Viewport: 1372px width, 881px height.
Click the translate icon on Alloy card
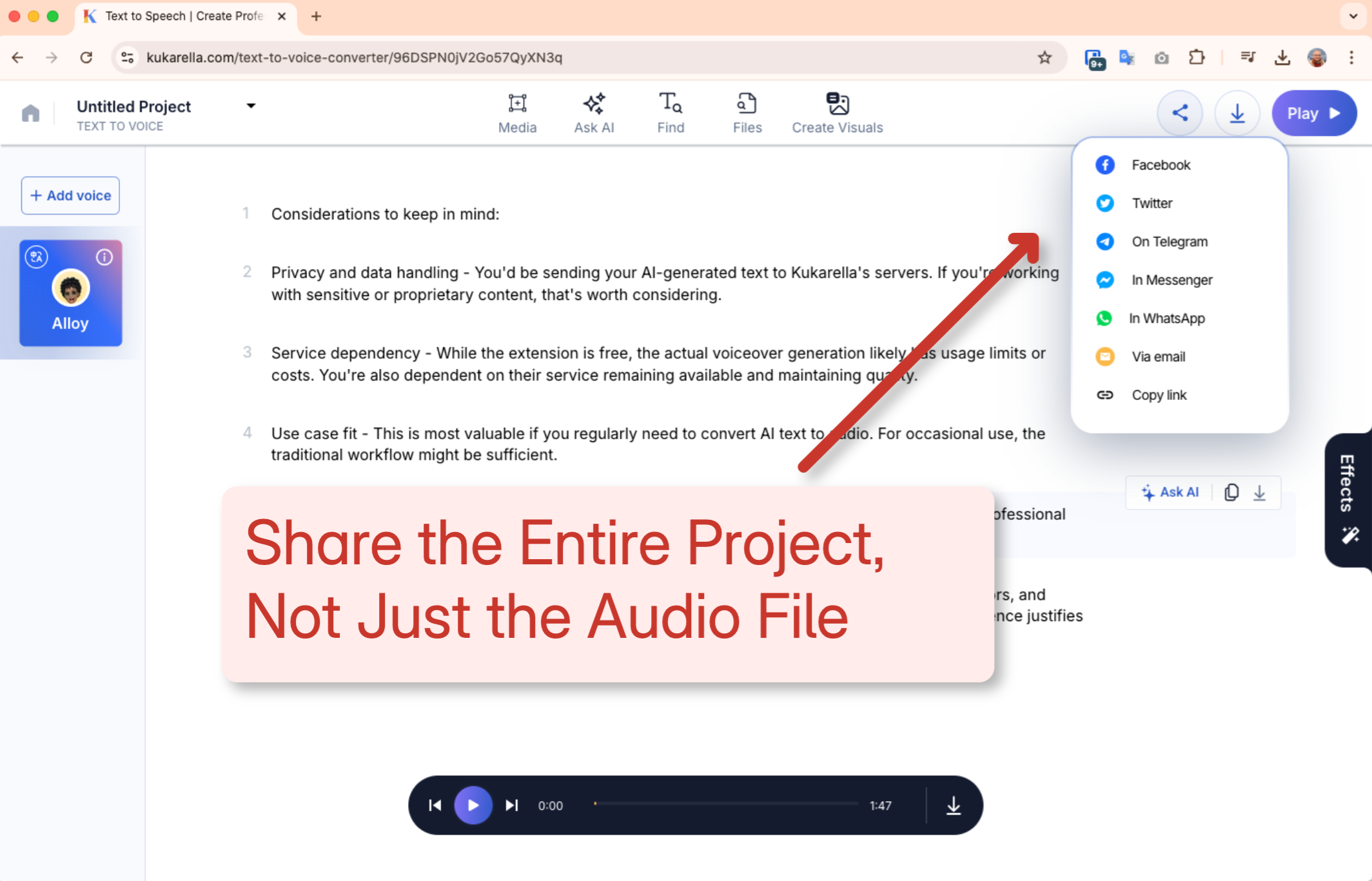pos(37,257)
